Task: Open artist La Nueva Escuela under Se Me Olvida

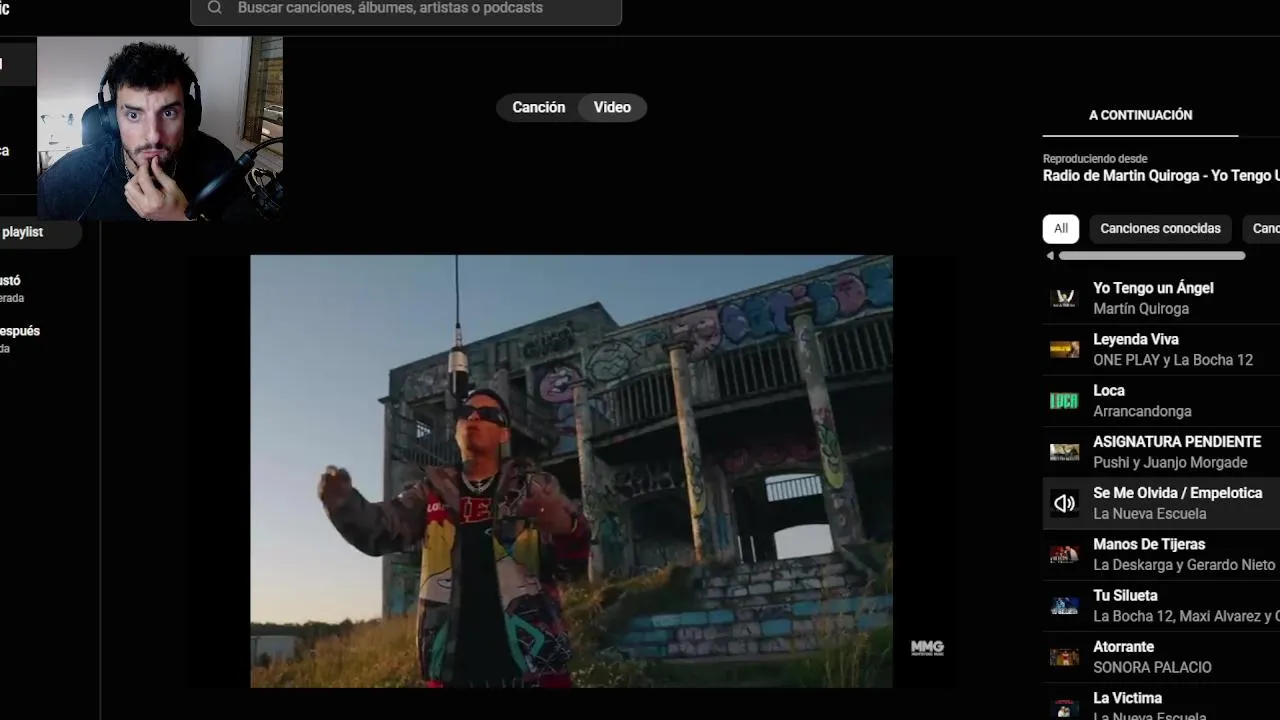Action: [1149, 514]
